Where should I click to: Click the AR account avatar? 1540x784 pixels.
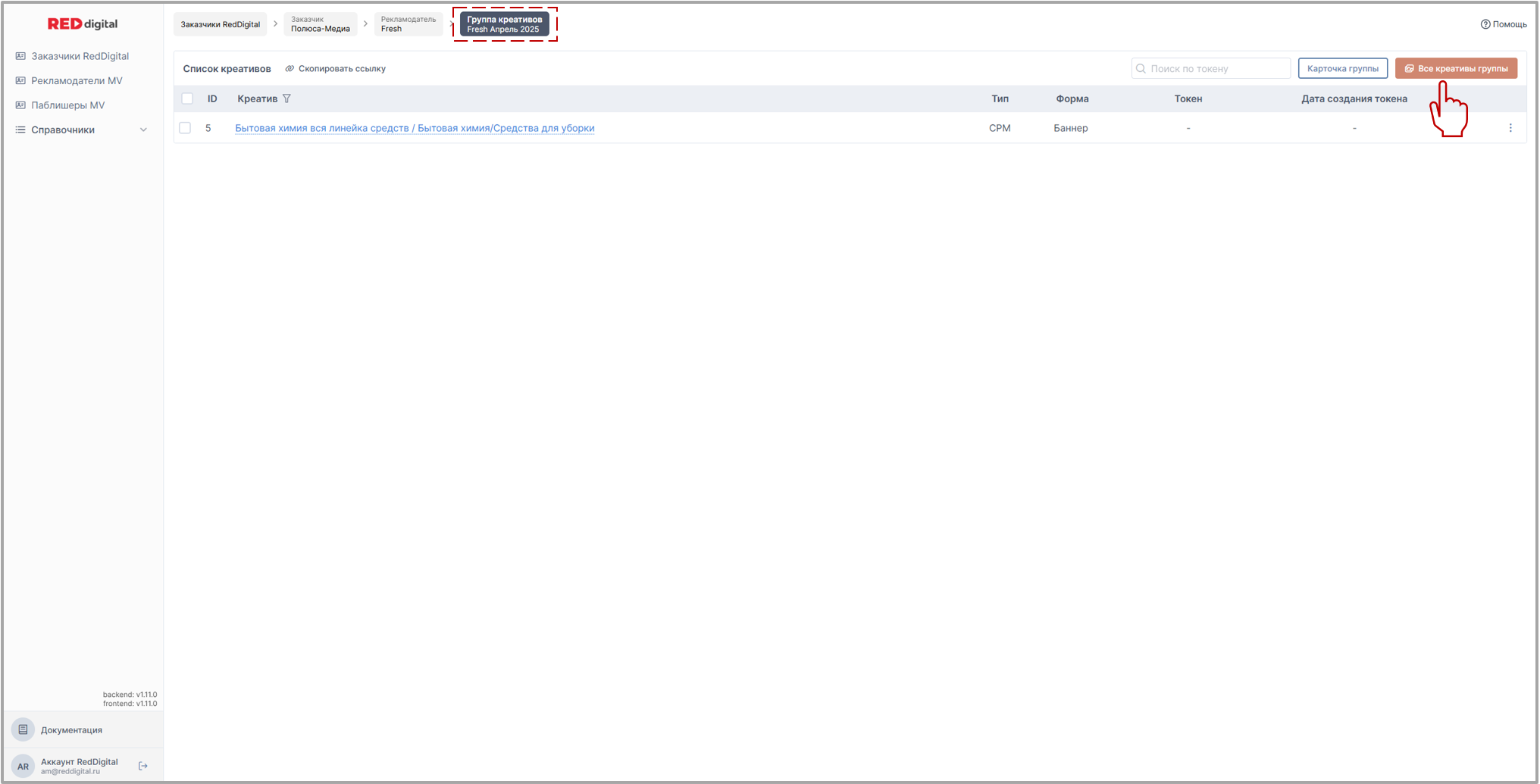(23, 766)
